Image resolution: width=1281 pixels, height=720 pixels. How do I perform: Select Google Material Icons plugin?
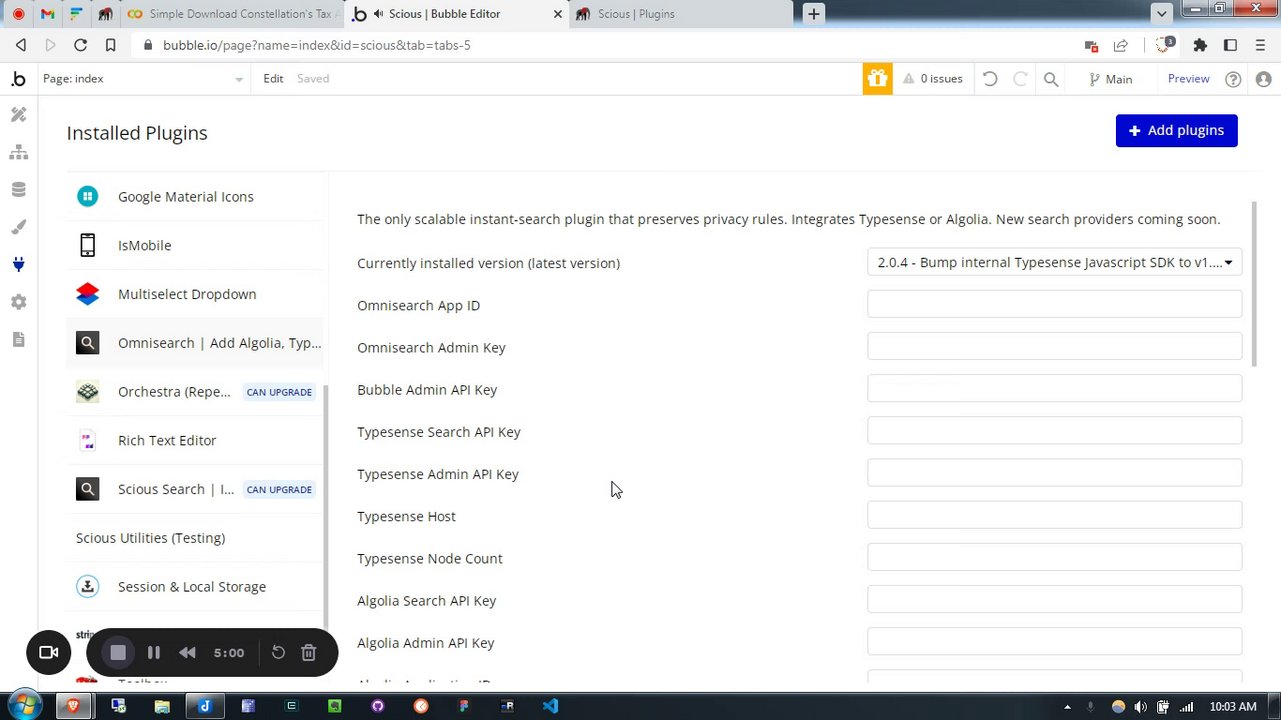[197, 197]
